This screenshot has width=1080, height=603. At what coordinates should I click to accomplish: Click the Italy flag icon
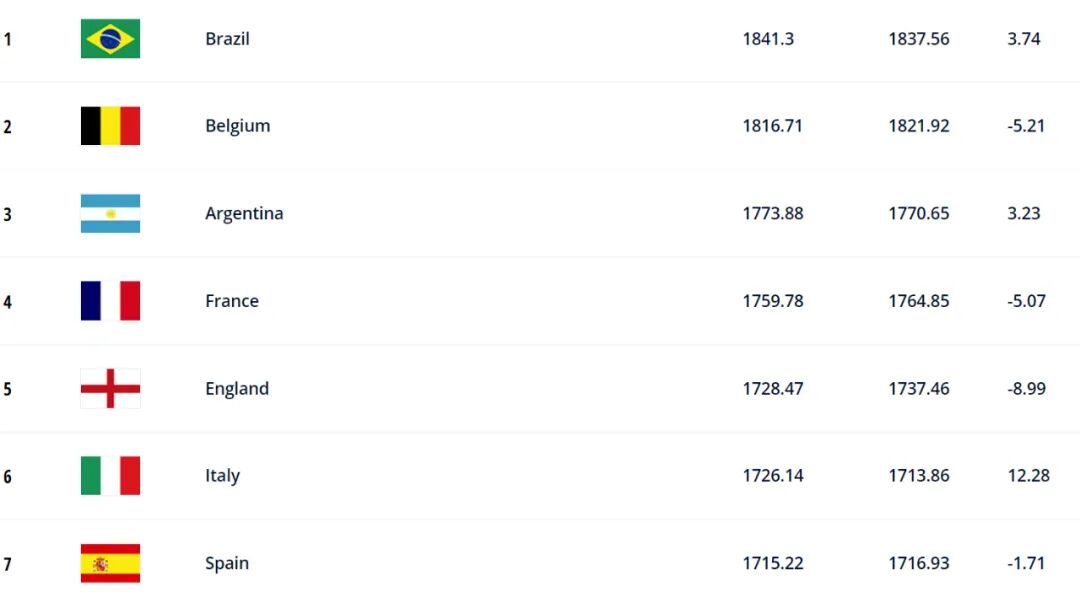tap(110, 476)
